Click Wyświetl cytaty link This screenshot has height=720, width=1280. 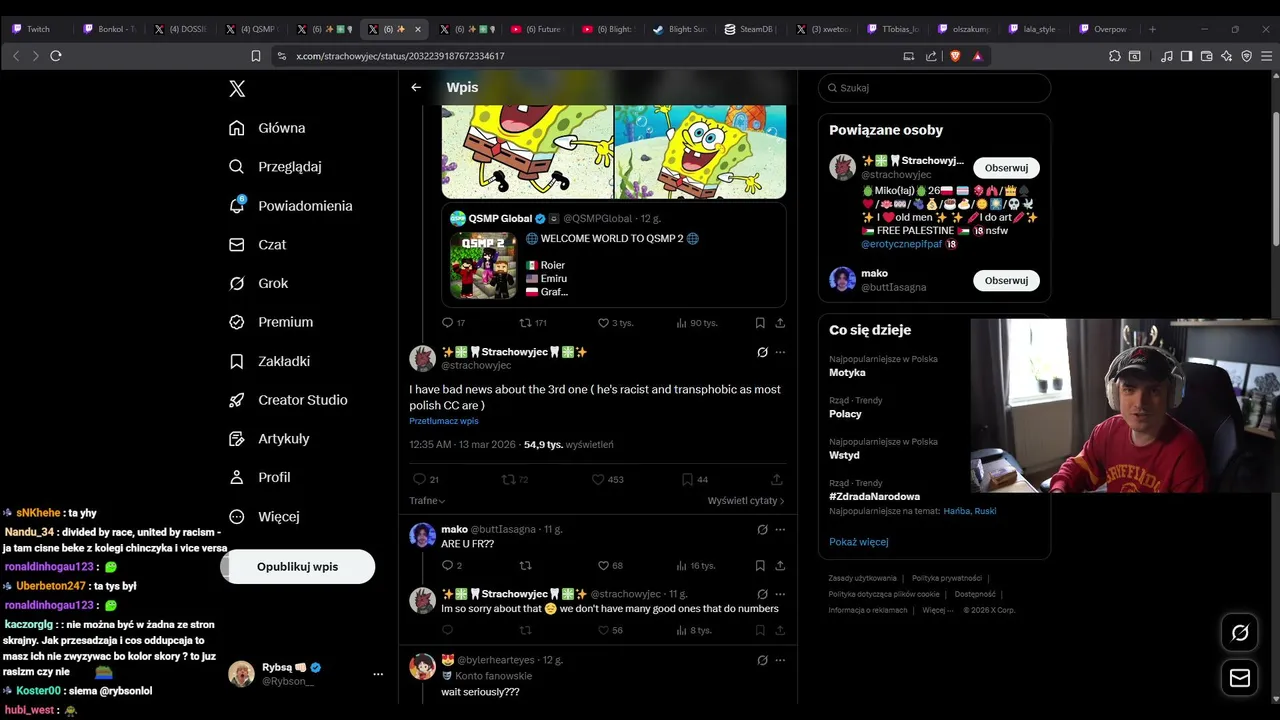pos(746,500)
